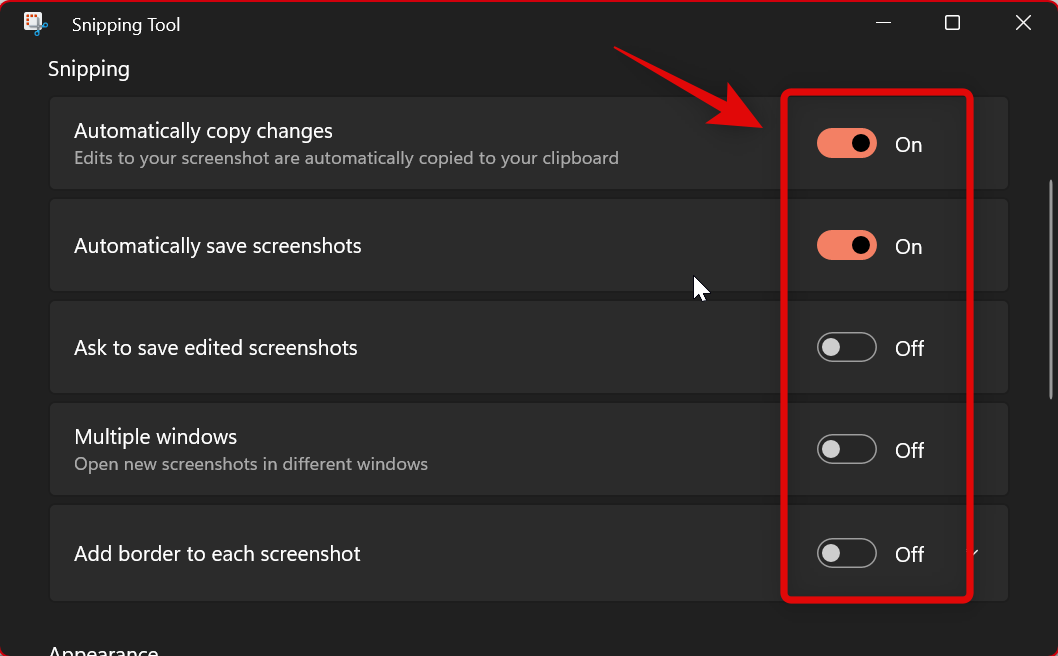Click the "Ask to save edited screenshots" label
1058x656 pixels.
(216, 348)
